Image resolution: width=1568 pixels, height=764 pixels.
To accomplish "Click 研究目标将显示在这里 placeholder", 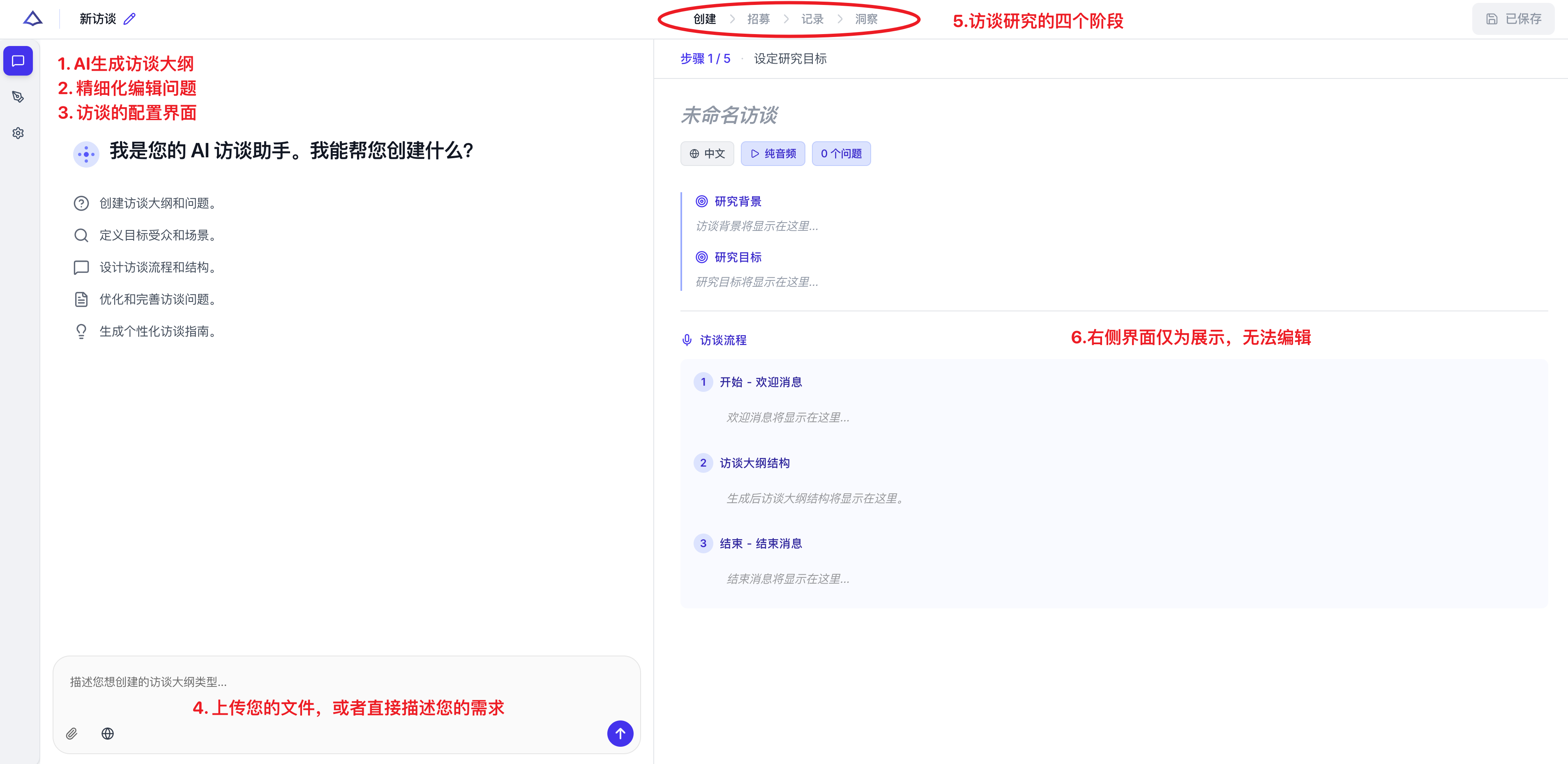I will coord(756,282).
